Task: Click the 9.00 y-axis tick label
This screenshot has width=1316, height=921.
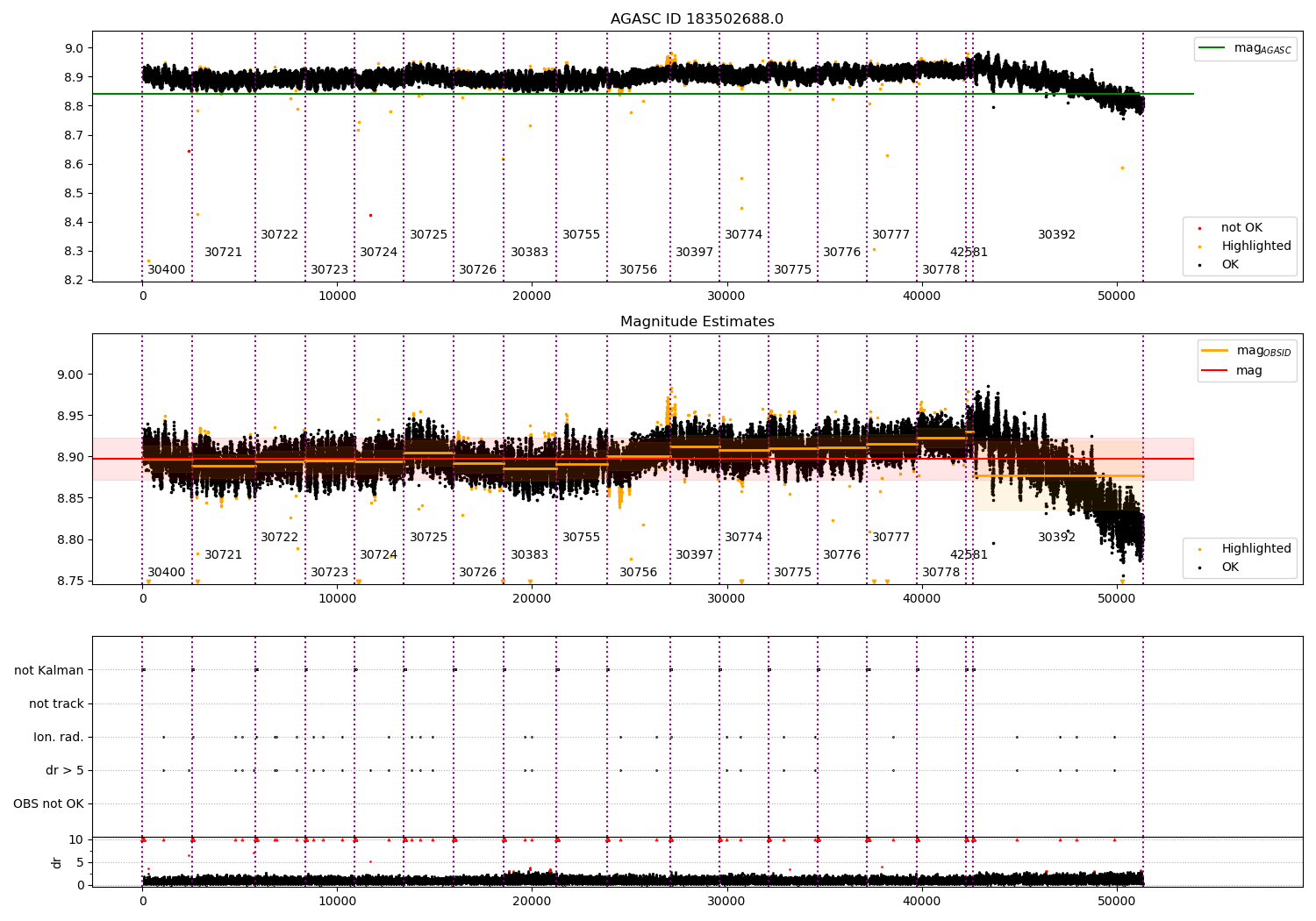Action: coord(72,375)
